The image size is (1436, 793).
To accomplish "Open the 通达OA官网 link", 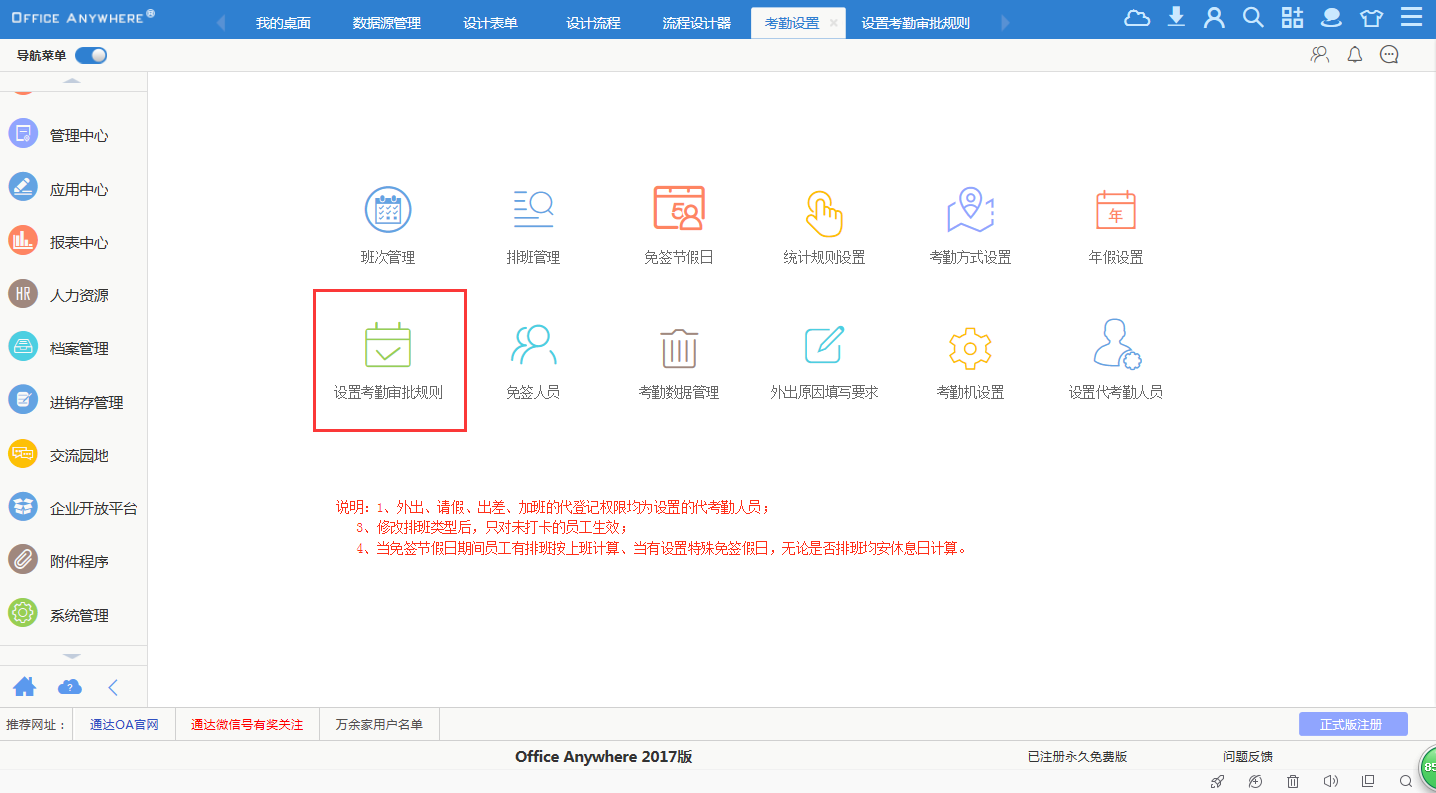I will point(124,724).
